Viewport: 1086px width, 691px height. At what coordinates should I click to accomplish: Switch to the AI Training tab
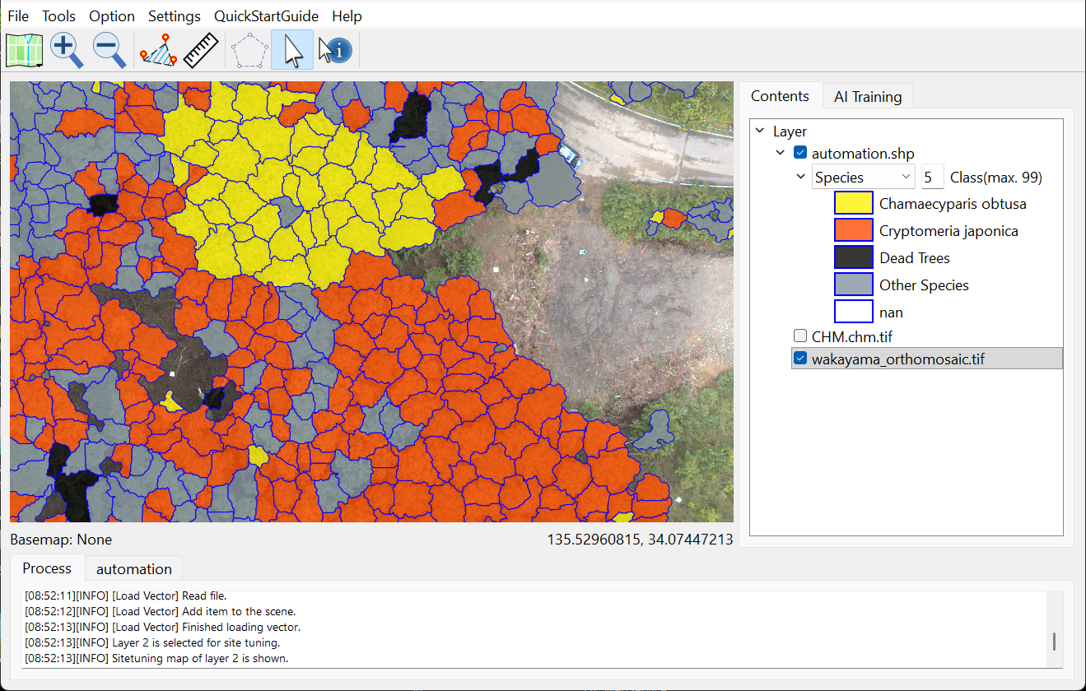[867, 97]
